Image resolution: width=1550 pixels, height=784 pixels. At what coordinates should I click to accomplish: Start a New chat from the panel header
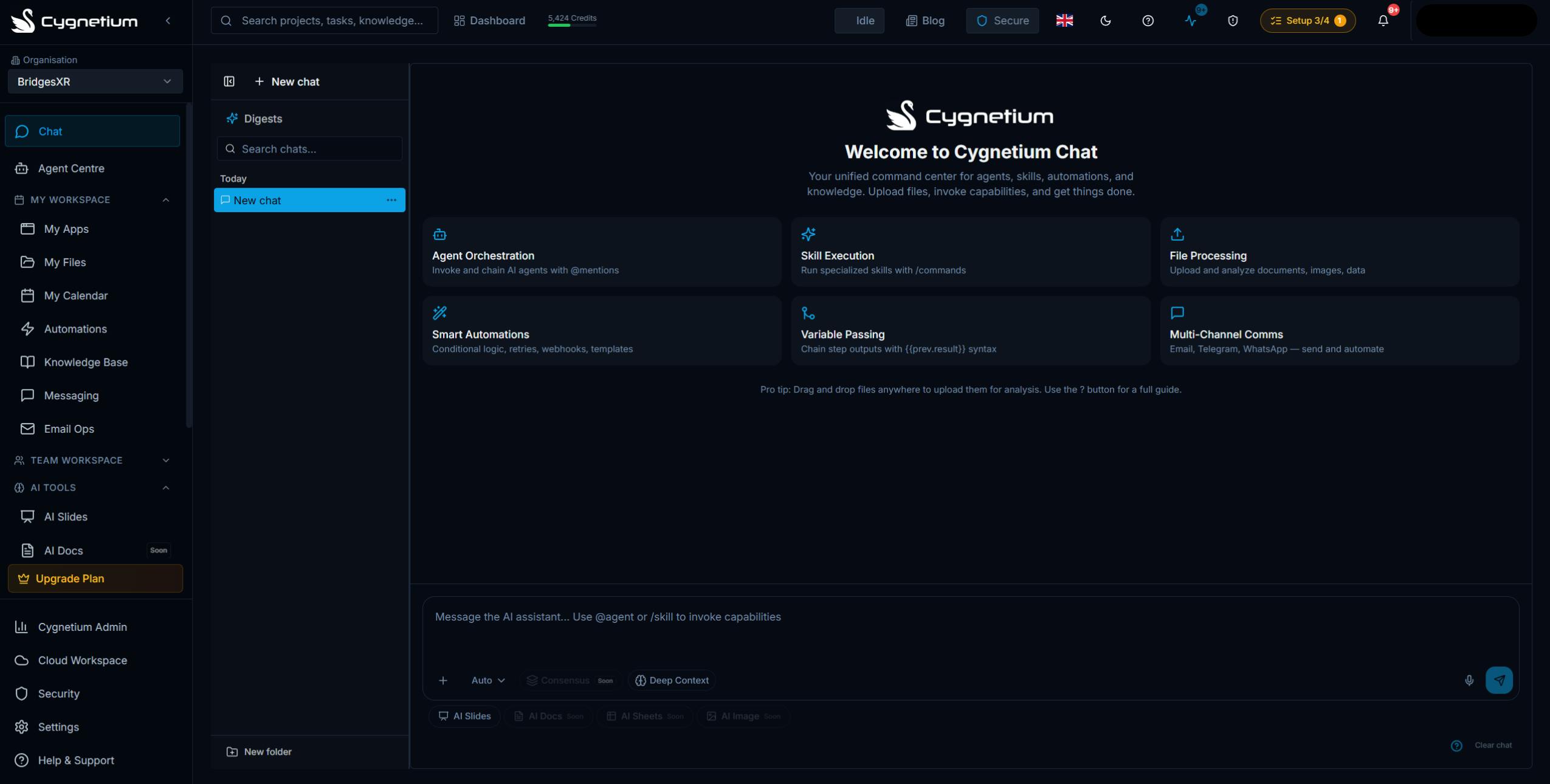(287, 81)
